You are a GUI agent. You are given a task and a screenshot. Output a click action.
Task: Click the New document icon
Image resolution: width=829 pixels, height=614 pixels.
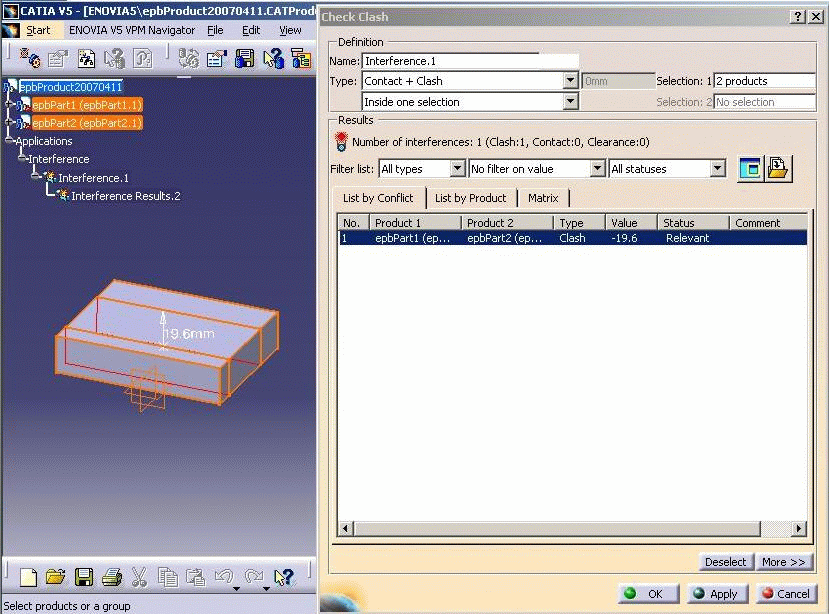29,577
